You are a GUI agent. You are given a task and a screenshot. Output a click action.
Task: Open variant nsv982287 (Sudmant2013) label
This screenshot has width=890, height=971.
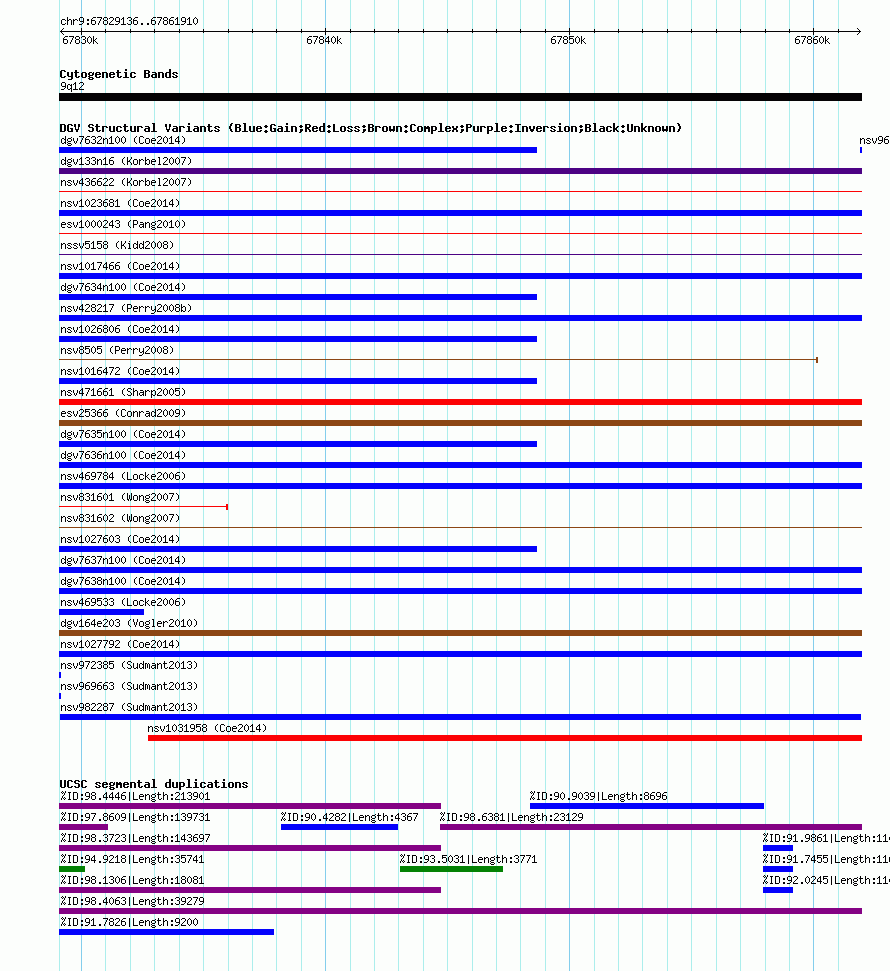[x=129, y=708]
